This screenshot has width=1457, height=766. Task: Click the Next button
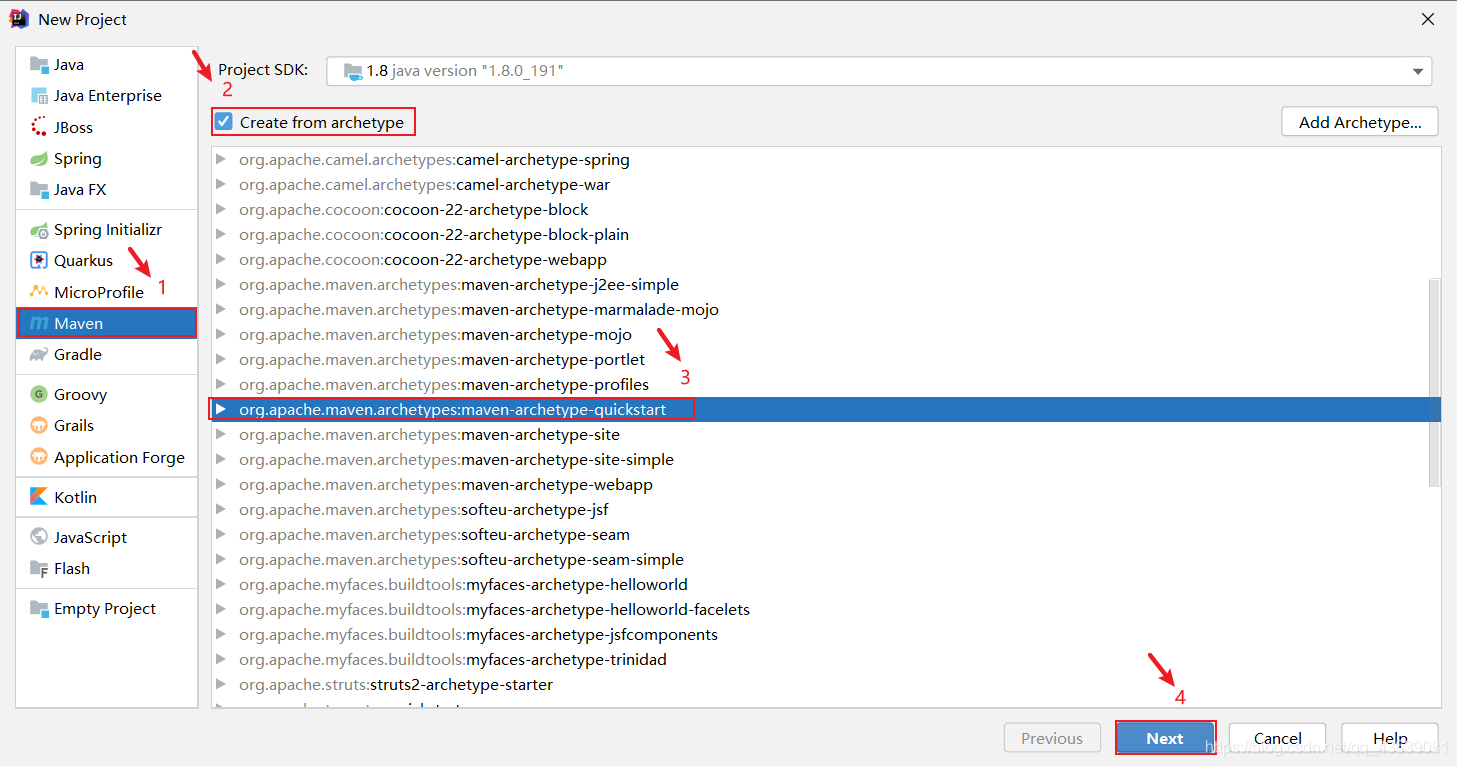[x=1165, y=738]
